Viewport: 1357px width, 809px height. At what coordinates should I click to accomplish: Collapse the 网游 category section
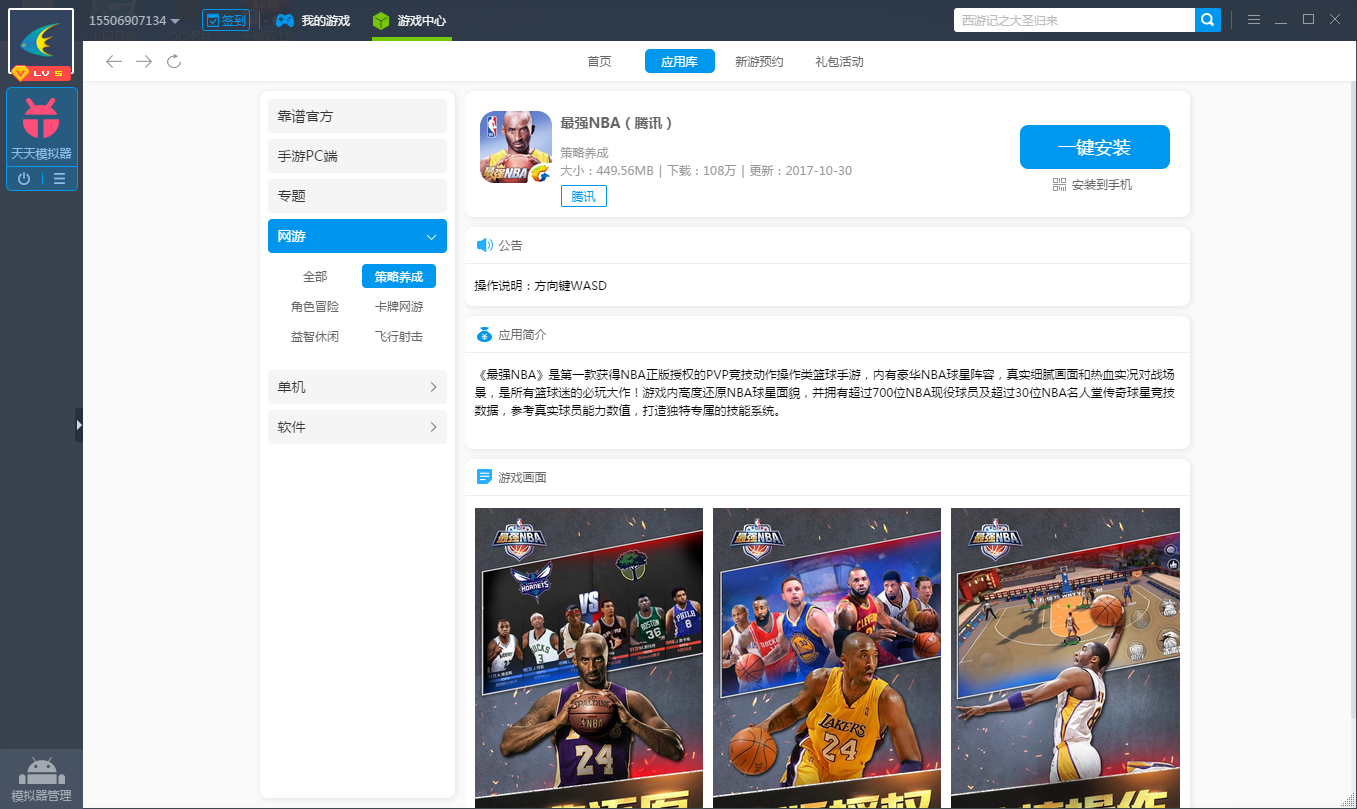tap(357, 236)
